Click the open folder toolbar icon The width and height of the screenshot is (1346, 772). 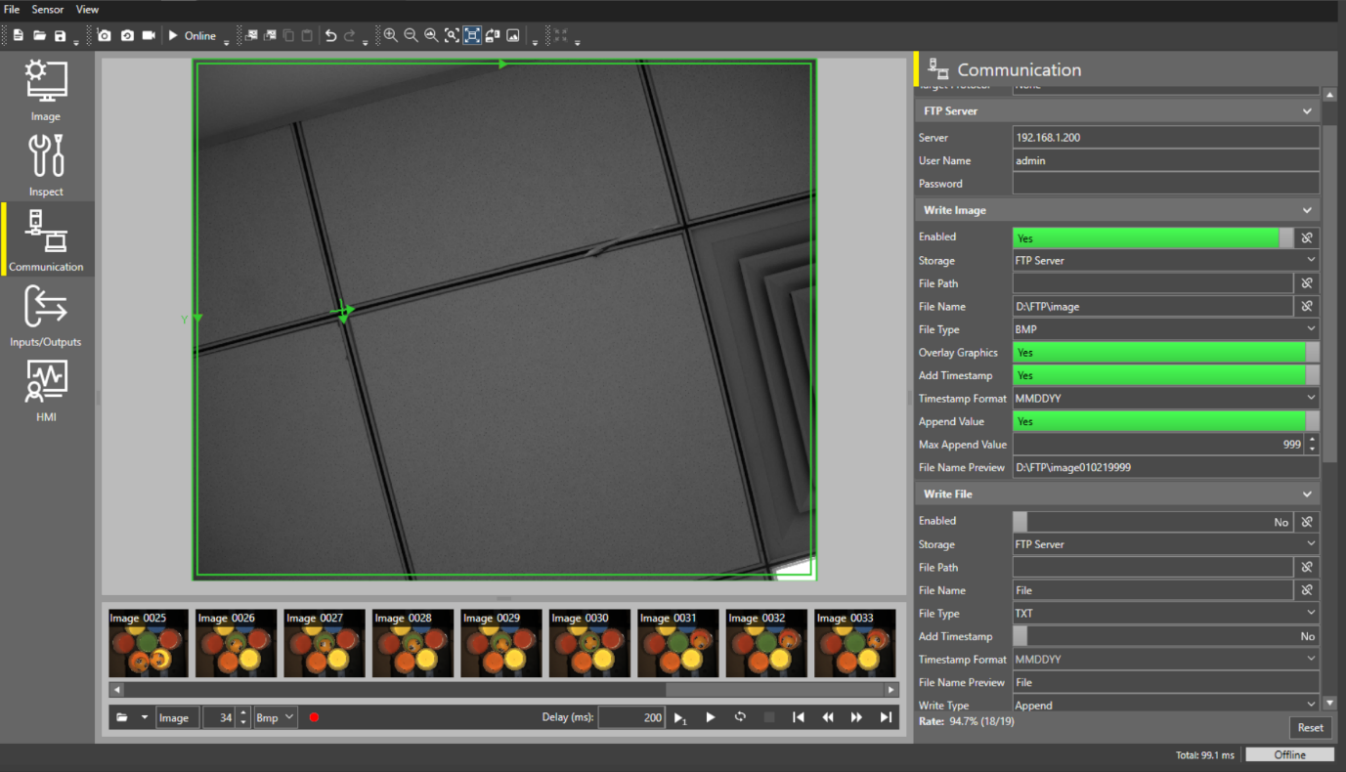pyautogui.click(x=39, y=36)
